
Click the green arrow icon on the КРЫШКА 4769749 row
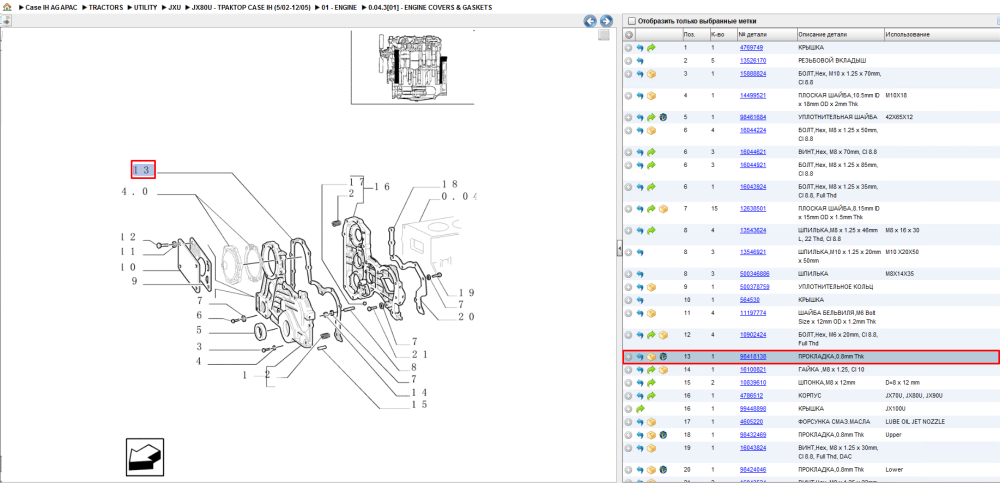coord(651,48)
